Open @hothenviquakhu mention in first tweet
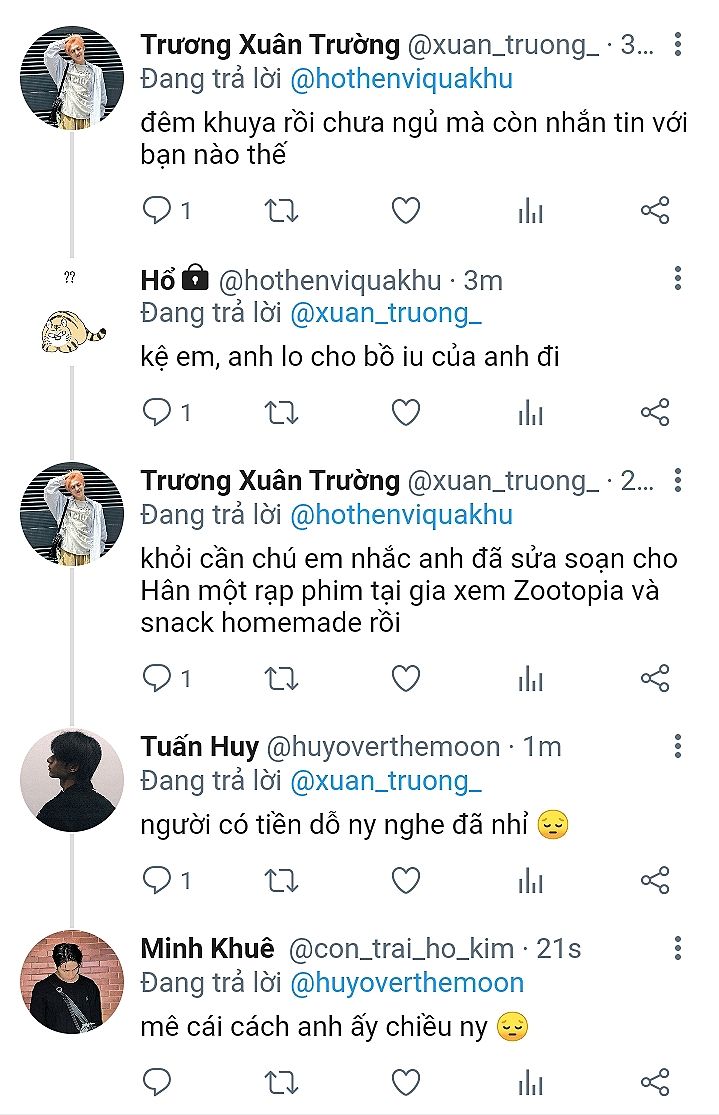 [x=401, y=78]
